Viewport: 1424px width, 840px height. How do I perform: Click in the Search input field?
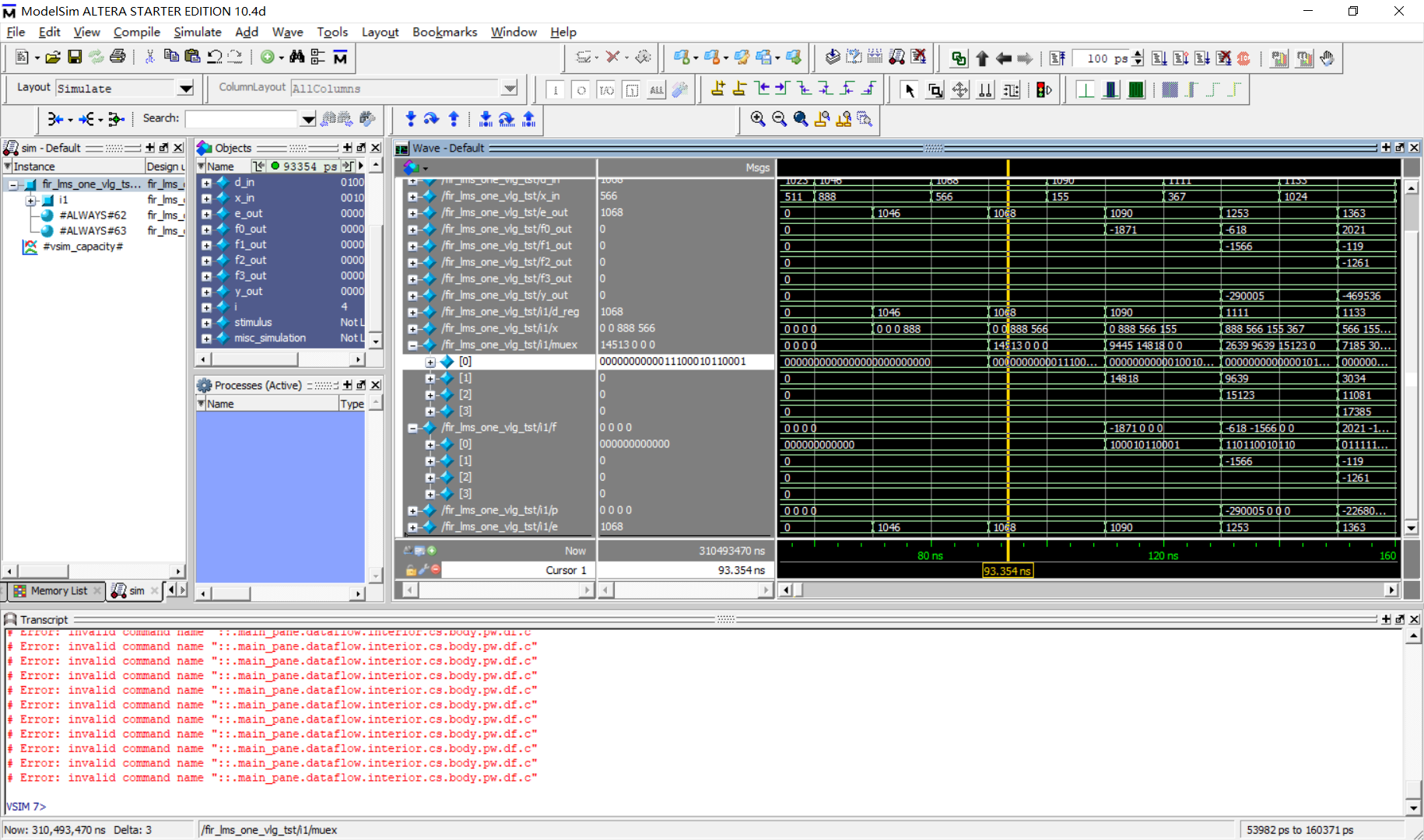(x=241, y=119)
